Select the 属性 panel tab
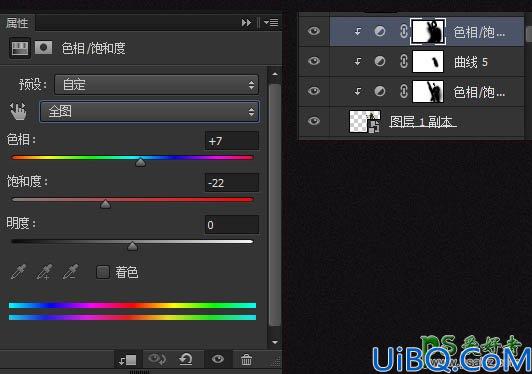 [x=17, y=23]
